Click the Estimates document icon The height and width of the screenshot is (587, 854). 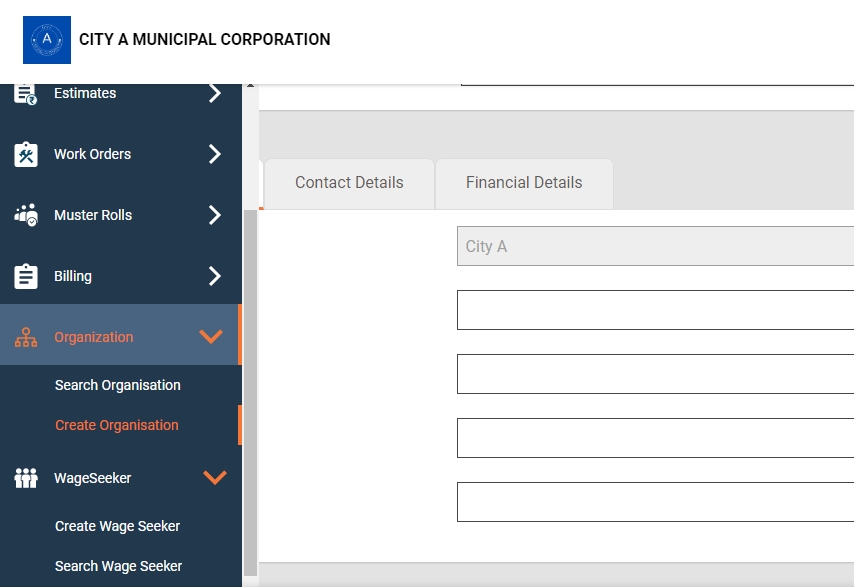coord(26,94)
